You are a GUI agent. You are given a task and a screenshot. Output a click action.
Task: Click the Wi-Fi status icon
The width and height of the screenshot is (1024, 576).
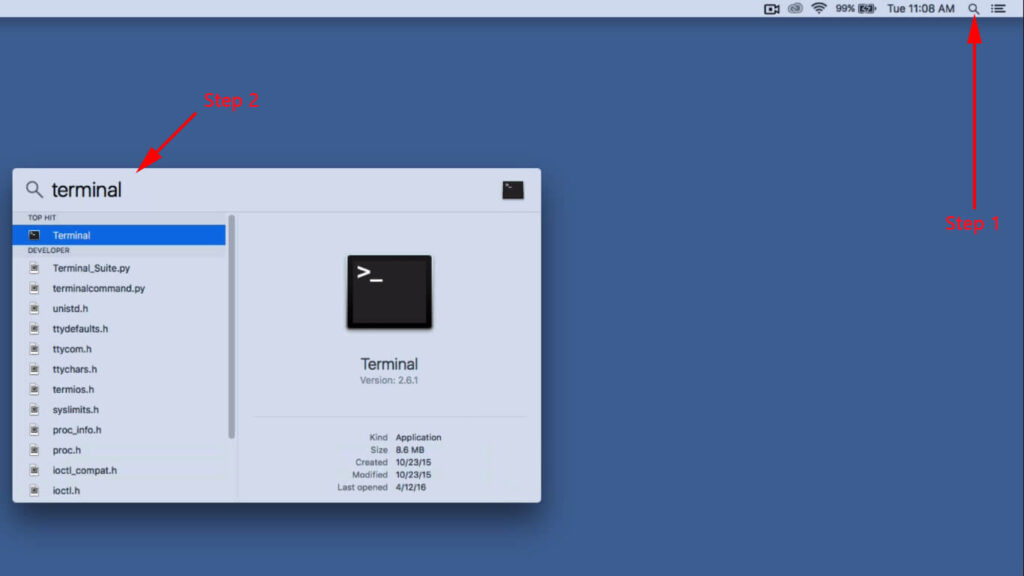pyautogui.click(x=819, y=8)
